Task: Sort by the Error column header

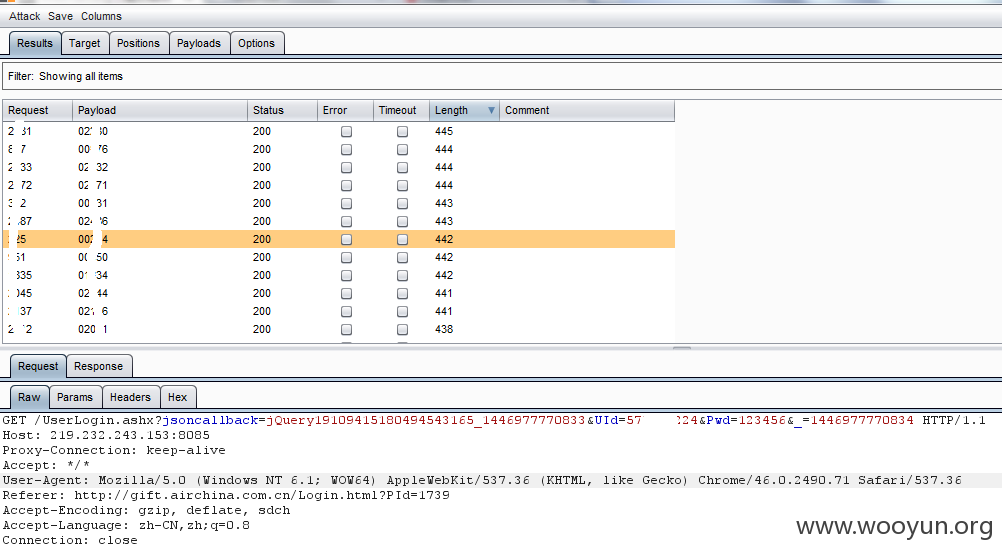Action: (345, 110)
